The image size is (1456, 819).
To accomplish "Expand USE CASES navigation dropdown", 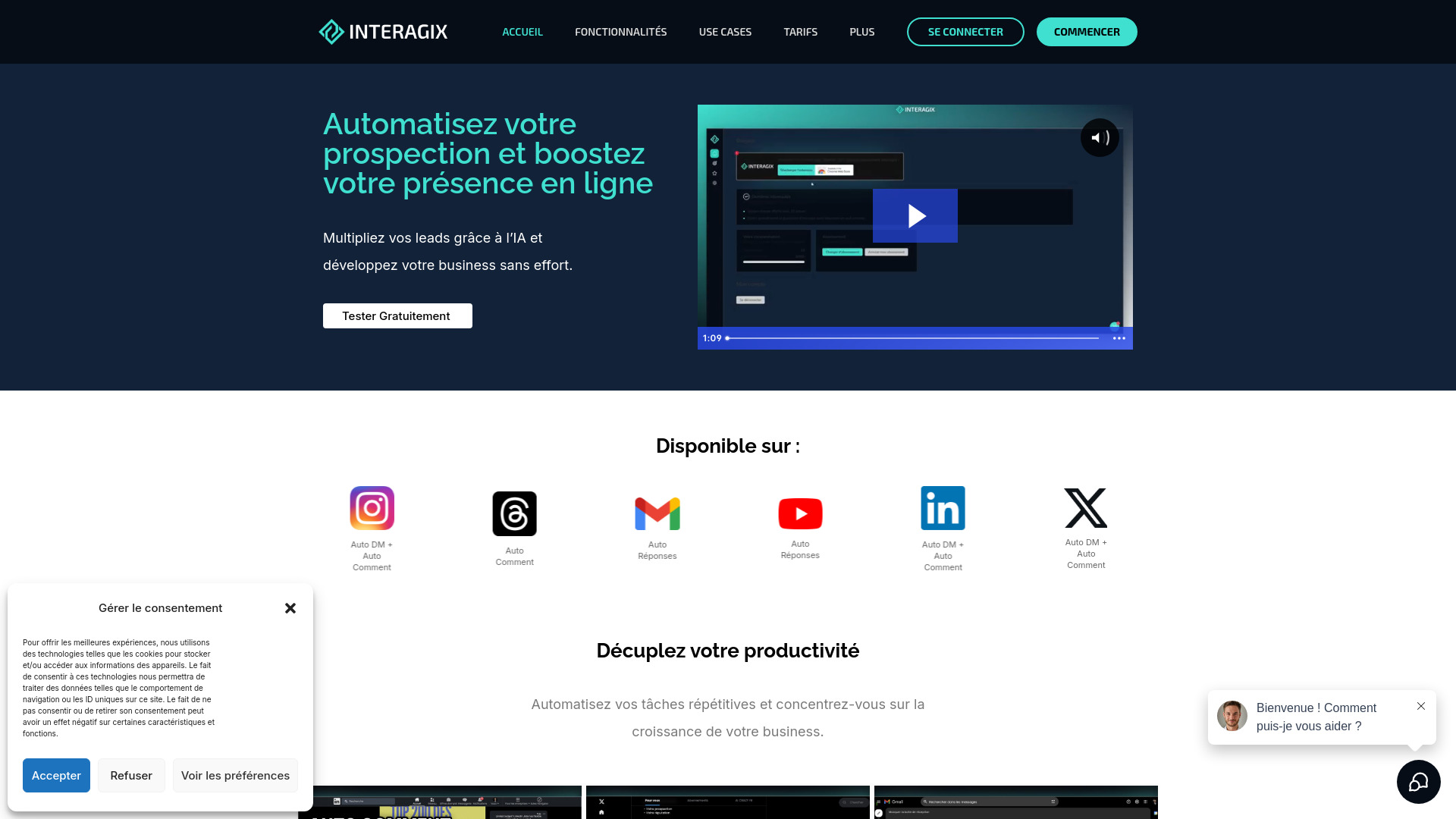I will [x=725, y=31].
